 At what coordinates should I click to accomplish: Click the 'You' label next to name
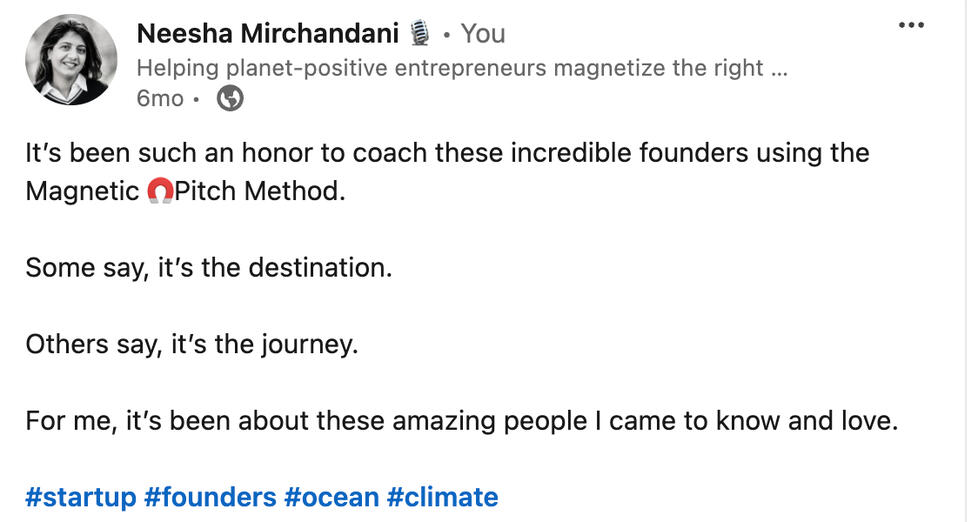(x=483, y=34)
